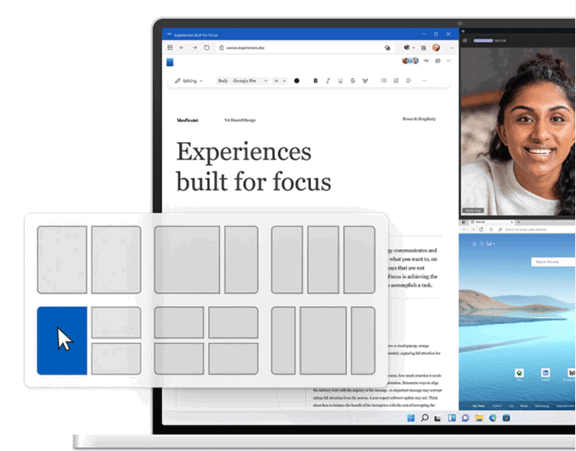This screenshot has height=451, width=576.
Task: Open the browser profile avatar
Action: [436, 47]
